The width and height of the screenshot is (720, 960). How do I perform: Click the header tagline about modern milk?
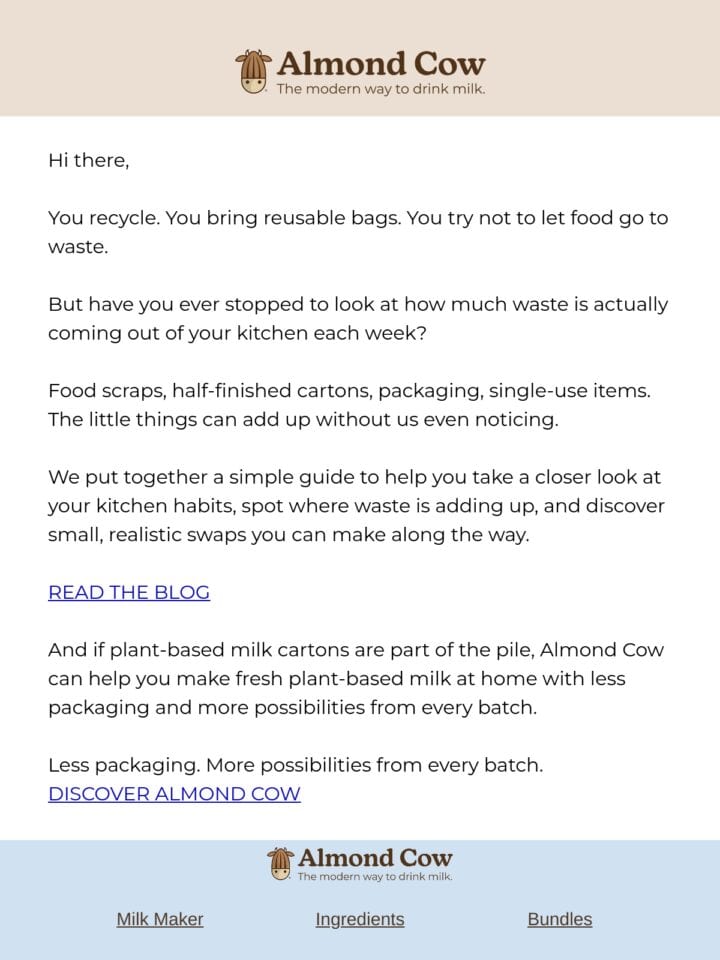click(381, 89)
